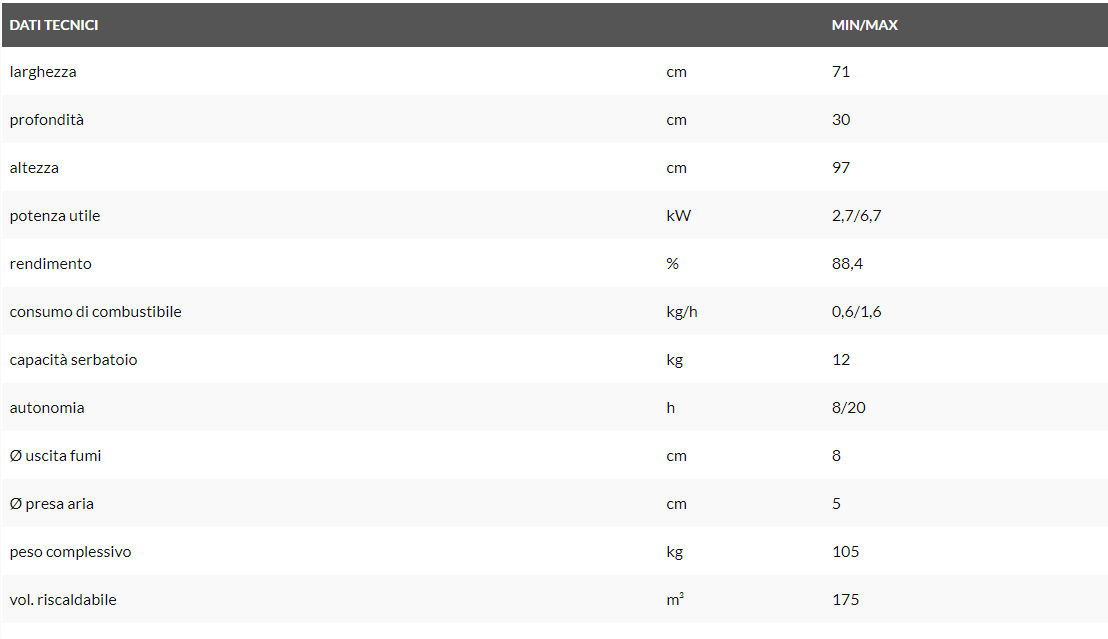
Task: Click the MIN/MAX column header
Action: [864, 25]
